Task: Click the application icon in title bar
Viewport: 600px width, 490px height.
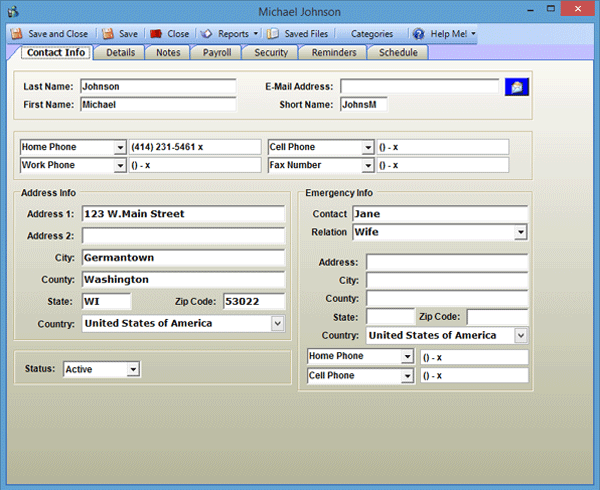Action: coord(14,11)
